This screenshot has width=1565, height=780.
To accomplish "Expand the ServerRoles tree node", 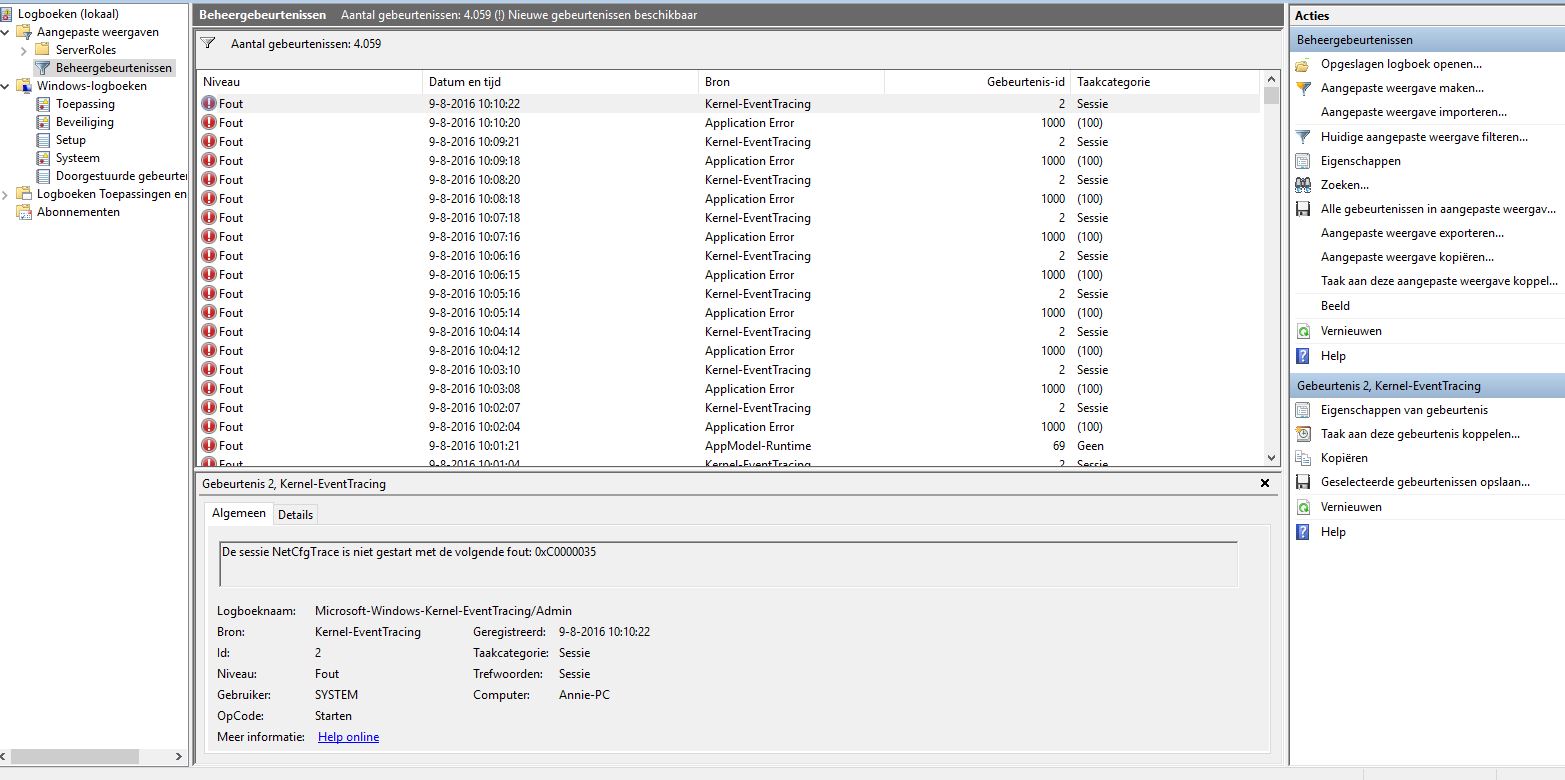I will point(24,50).
